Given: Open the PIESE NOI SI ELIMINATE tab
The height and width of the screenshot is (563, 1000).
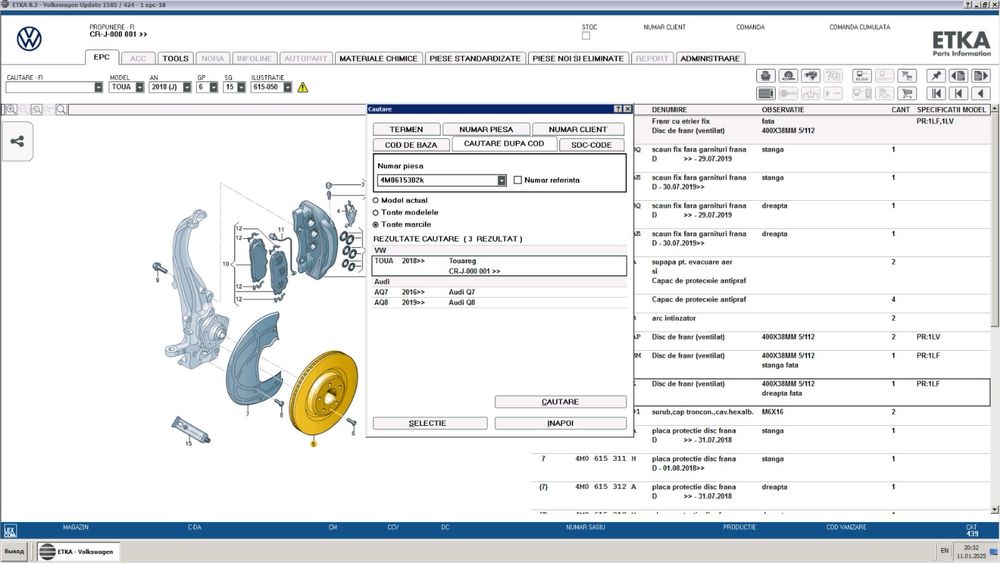Looking at the screenshot, I should pyautogui.click(x=578, y=59).
